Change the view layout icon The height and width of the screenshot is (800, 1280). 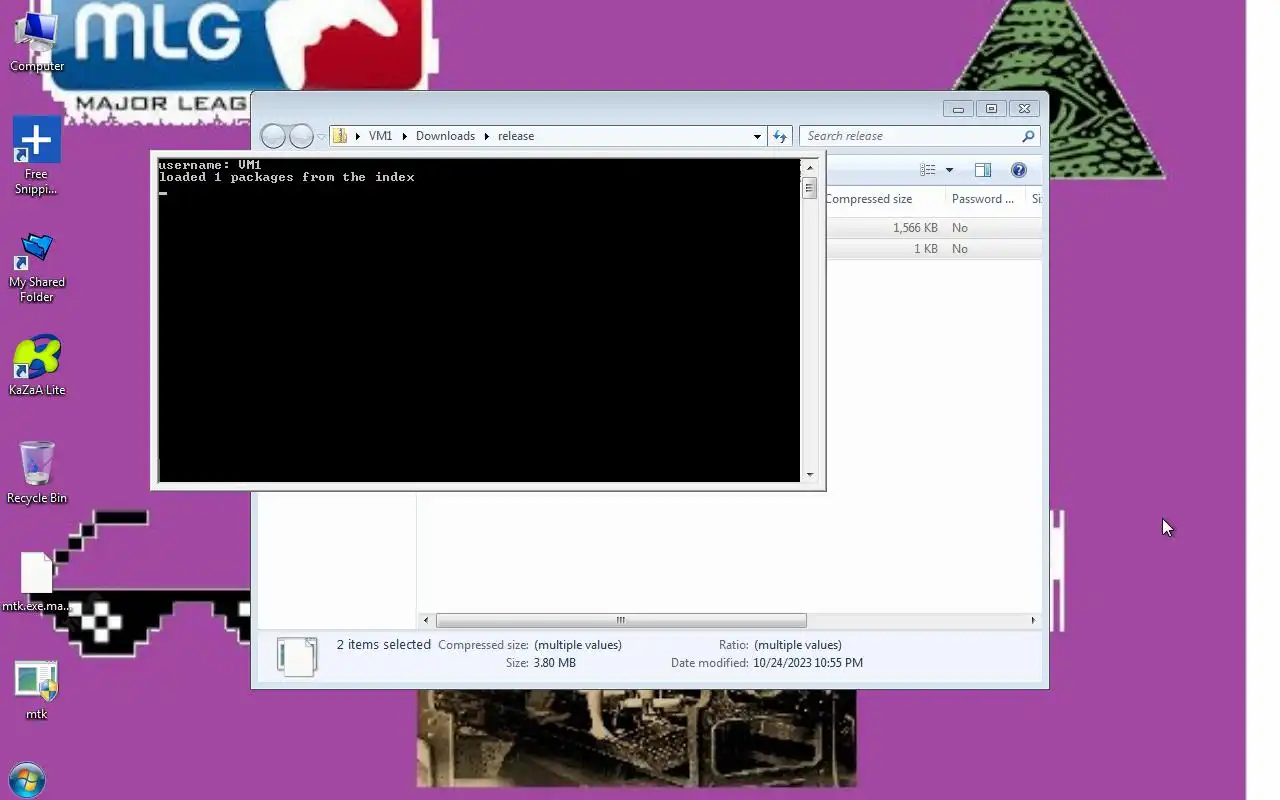click(928, 170)
